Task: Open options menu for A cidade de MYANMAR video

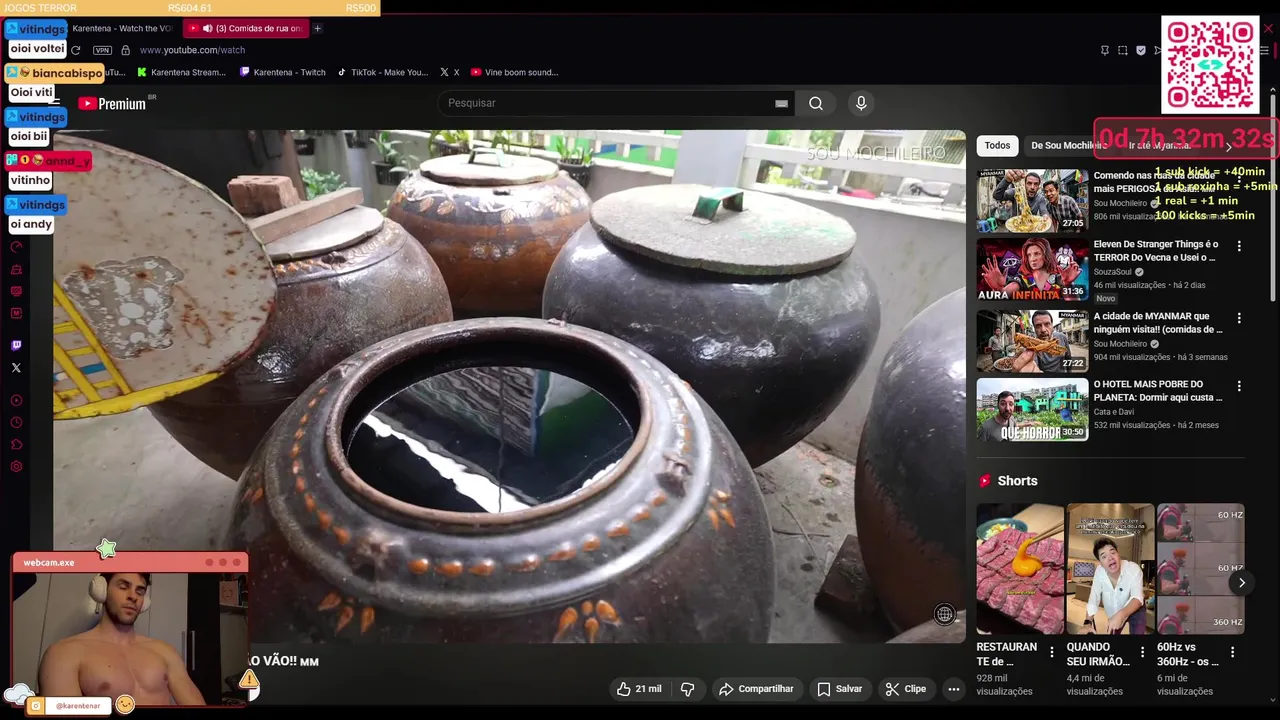Action: (1239, 318)
